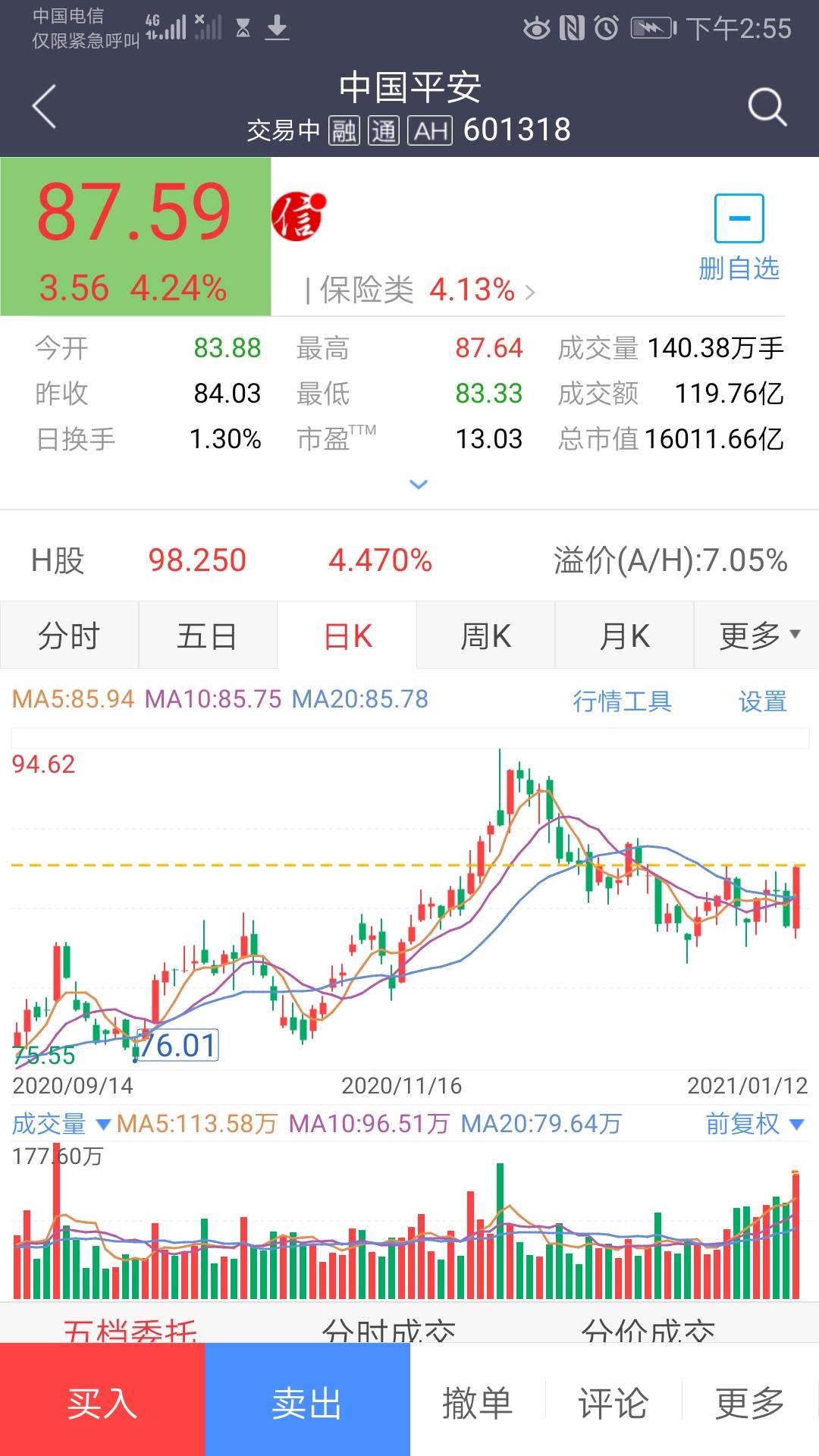Tap the battery status icon
The width and height of the screenshot is (819, 1456).
coord(654,29)
